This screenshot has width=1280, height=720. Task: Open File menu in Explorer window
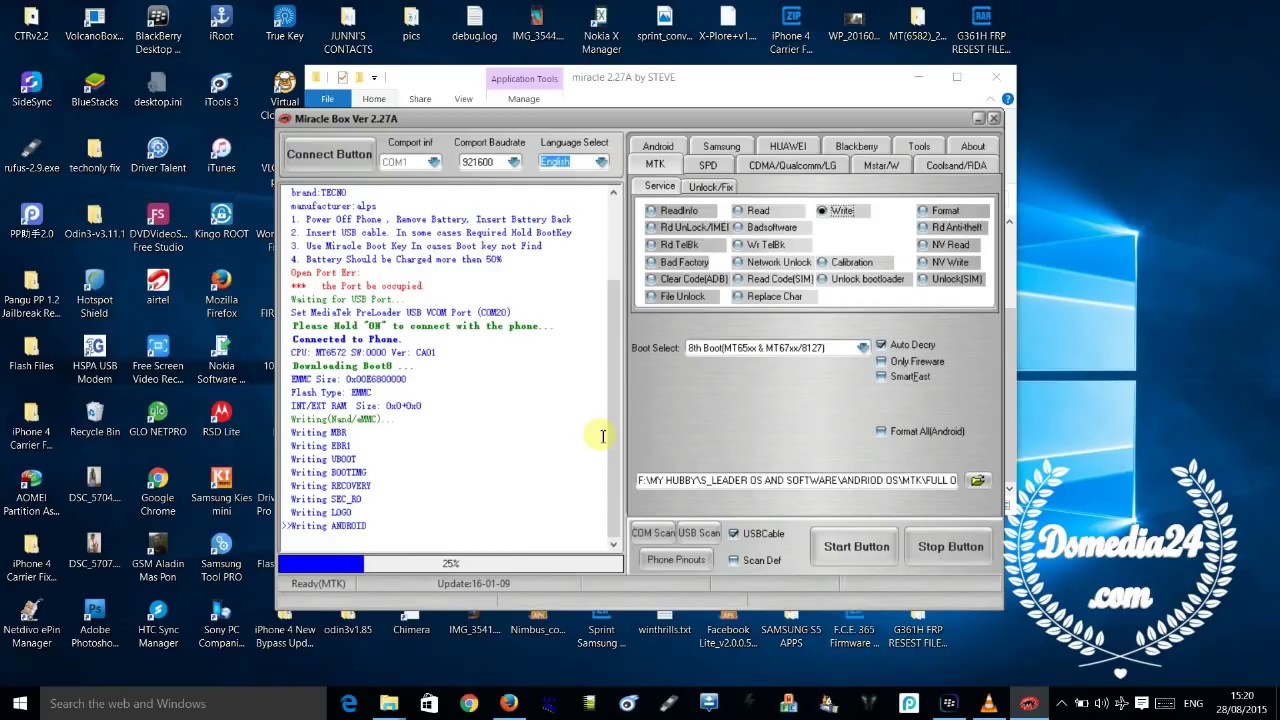tap(327, 99)
